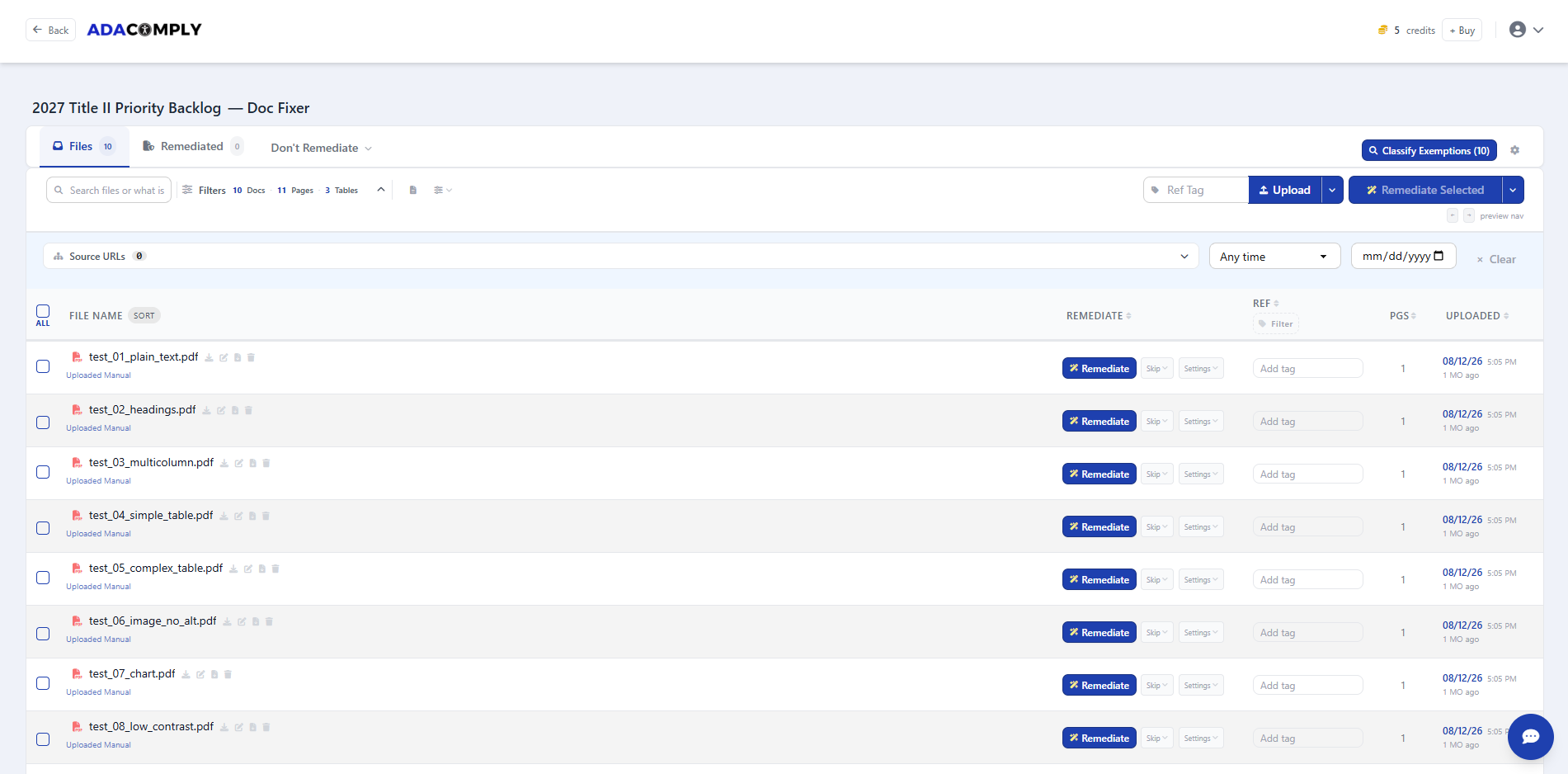Delete test_06_image_no_alt.pdf with the trash icon
This screenshot has width=1568, height=774.
(269, 622)
